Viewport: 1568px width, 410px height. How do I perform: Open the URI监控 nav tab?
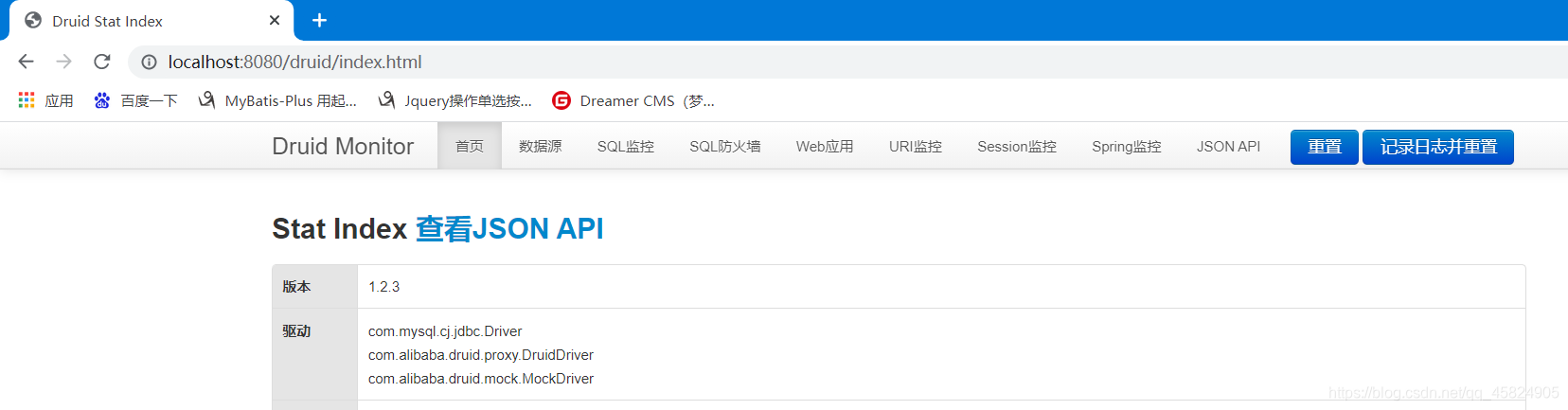click(x=916, y=146)
